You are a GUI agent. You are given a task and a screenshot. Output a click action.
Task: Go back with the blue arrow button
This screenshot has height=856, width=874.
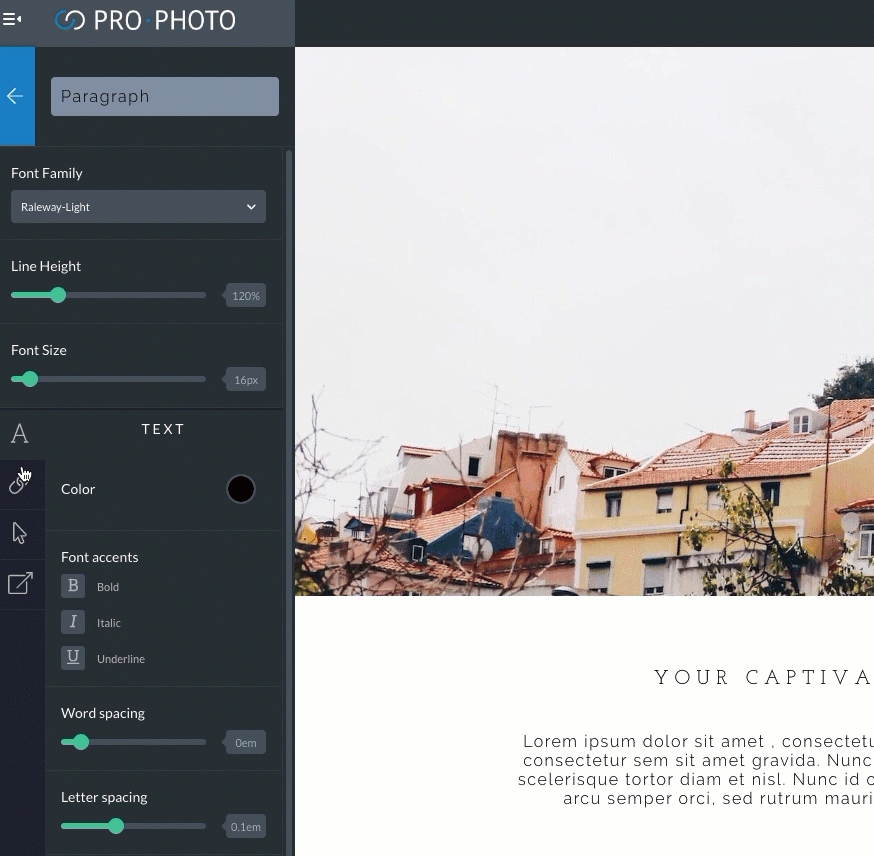[17, 96]
